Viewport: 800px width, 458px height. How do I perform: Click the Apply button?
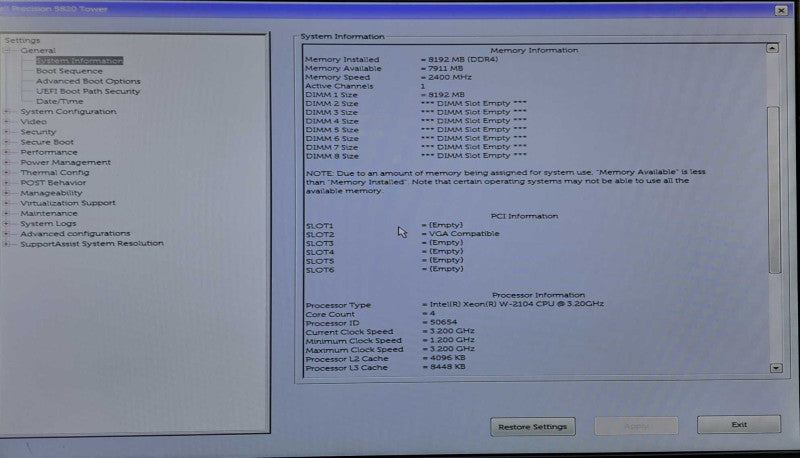point(636,426)
